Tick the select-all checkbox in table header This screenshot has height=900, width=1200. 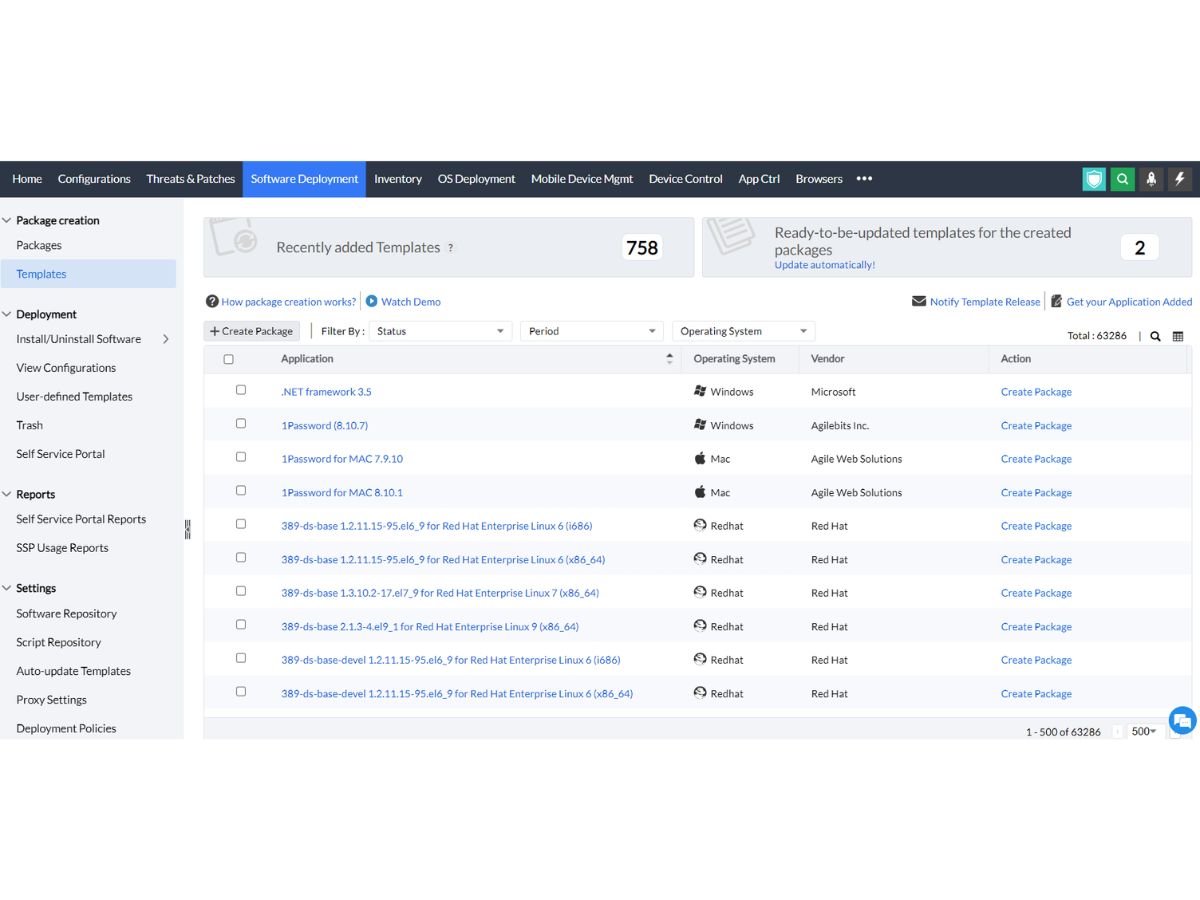coord(228,359)
